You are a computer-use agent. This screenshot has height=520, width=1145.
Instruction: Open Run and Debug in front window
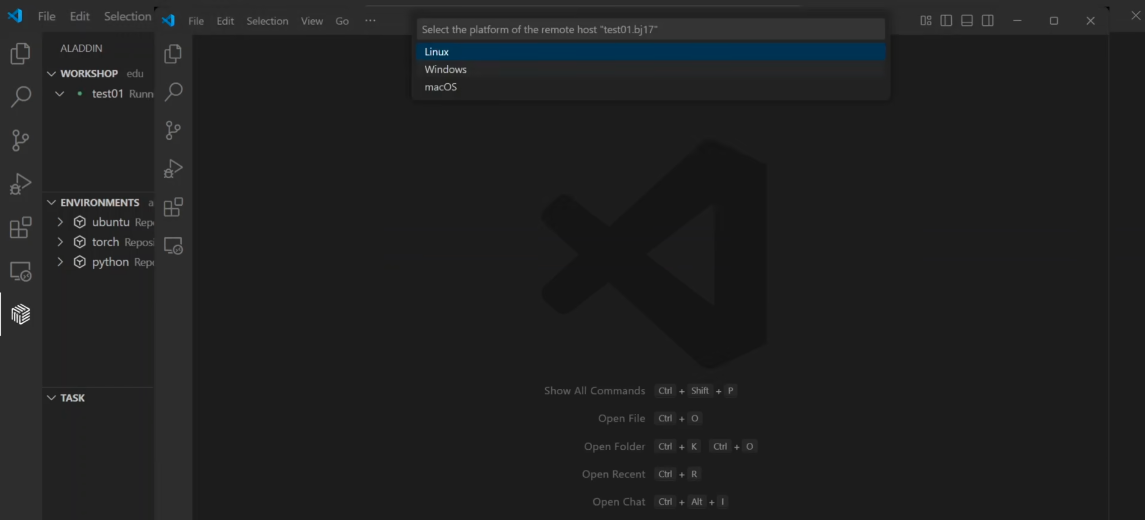pyautogui.click(x=173, y=169)
